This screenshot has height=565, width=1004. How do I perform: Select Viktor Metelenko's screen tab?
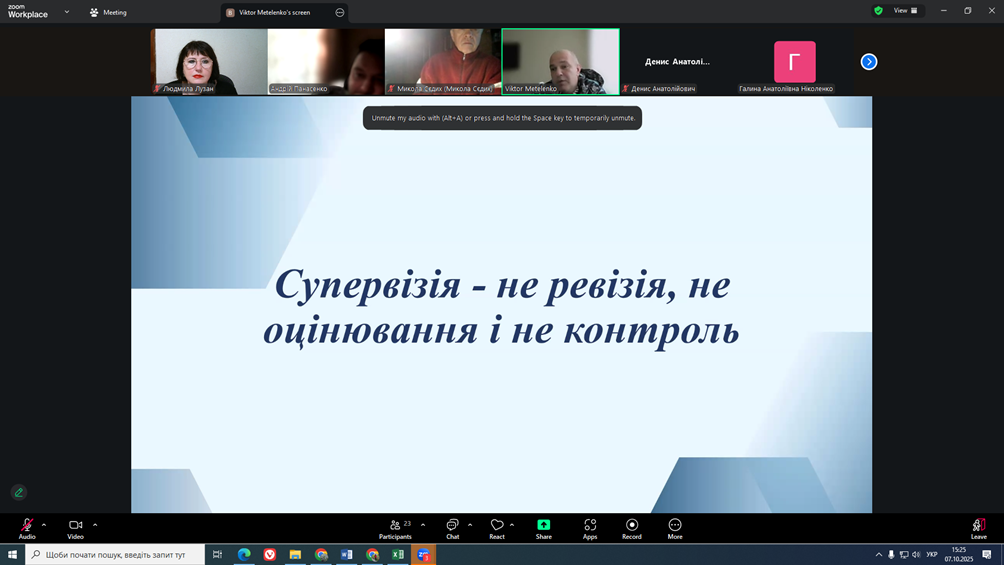click(x=274, y=12)
